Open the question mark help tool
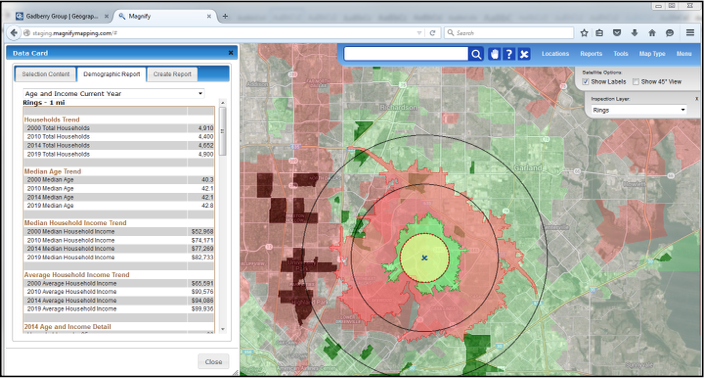The image size is (704, 378). click(x=509, y=54)
